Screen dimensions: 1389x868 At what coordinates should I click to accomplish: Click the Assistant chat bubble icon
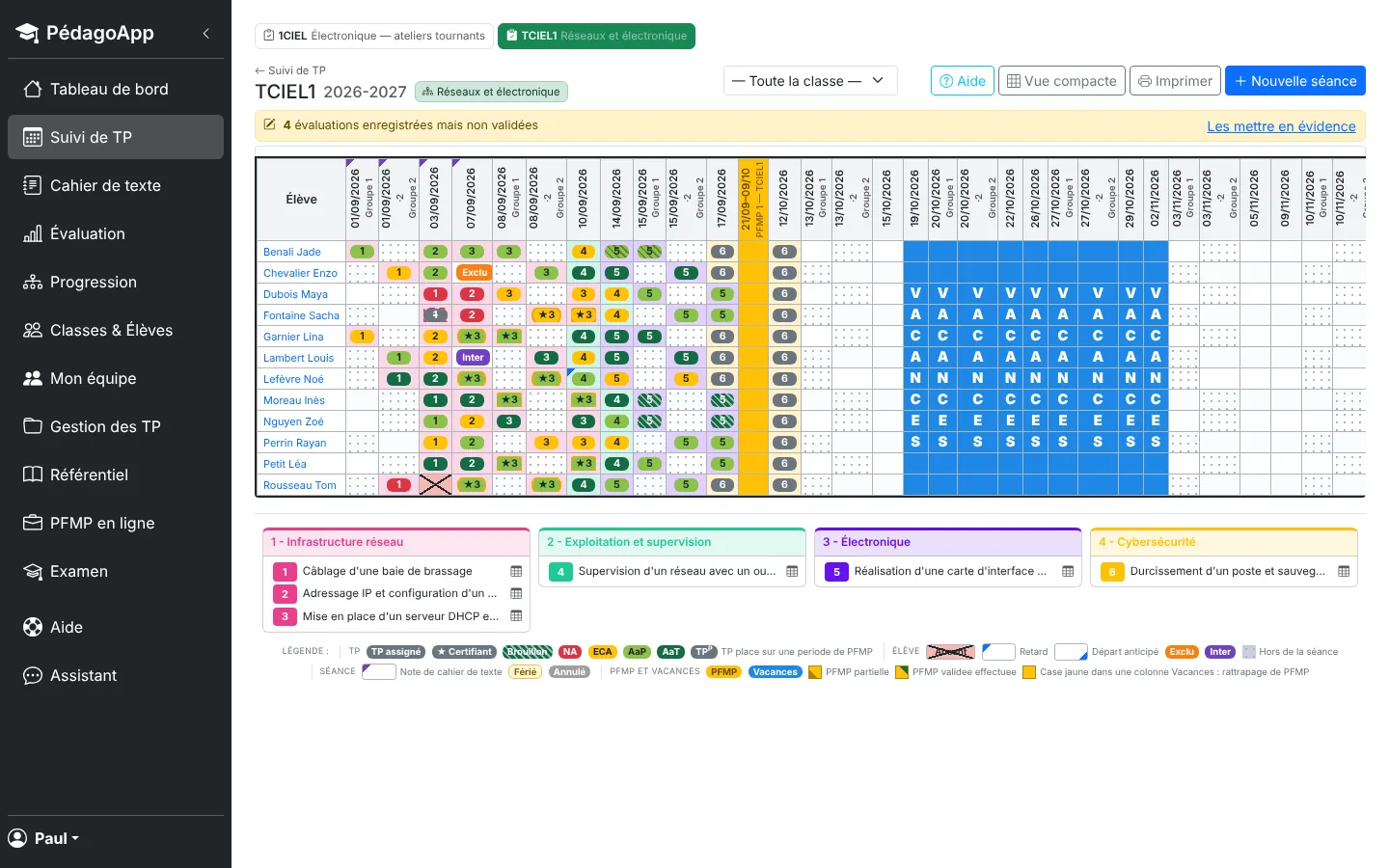click(x=33, y=675)
